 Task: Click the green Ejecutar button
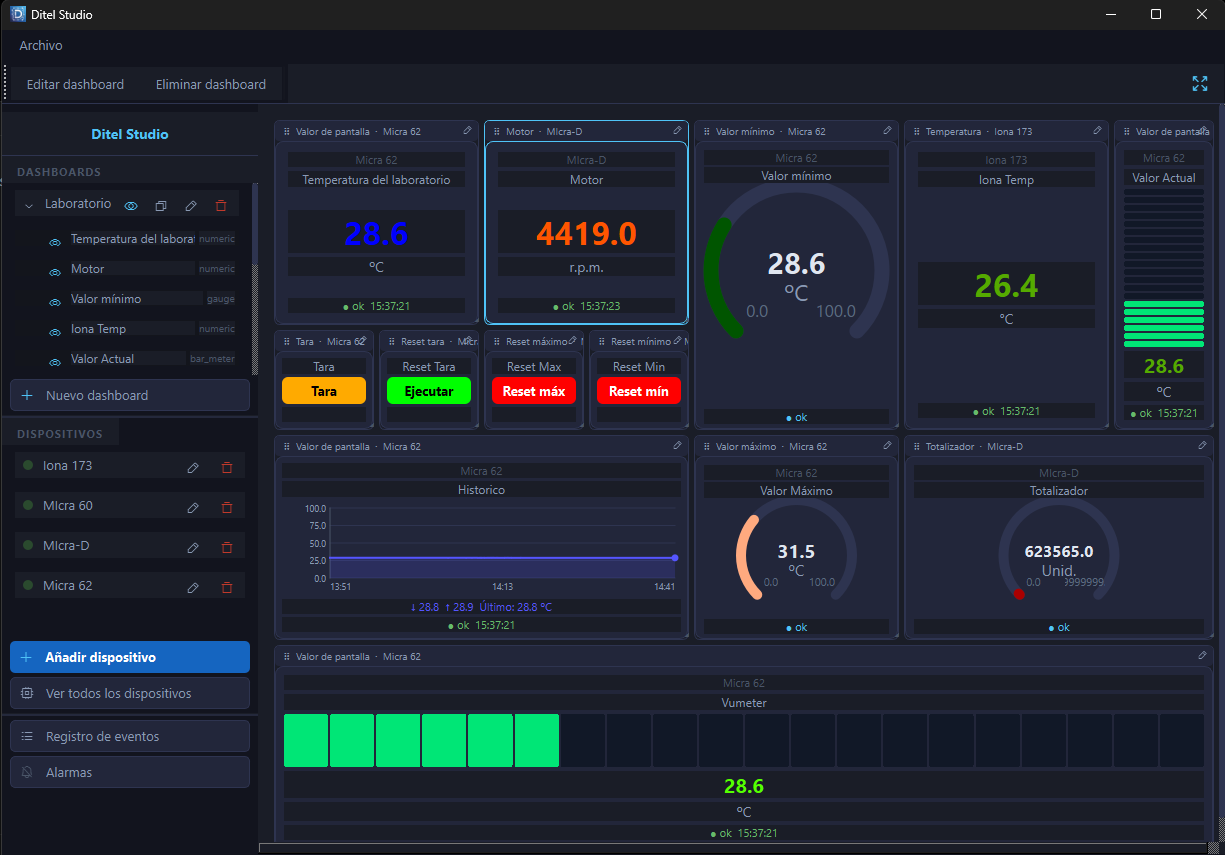pos(429,391)
